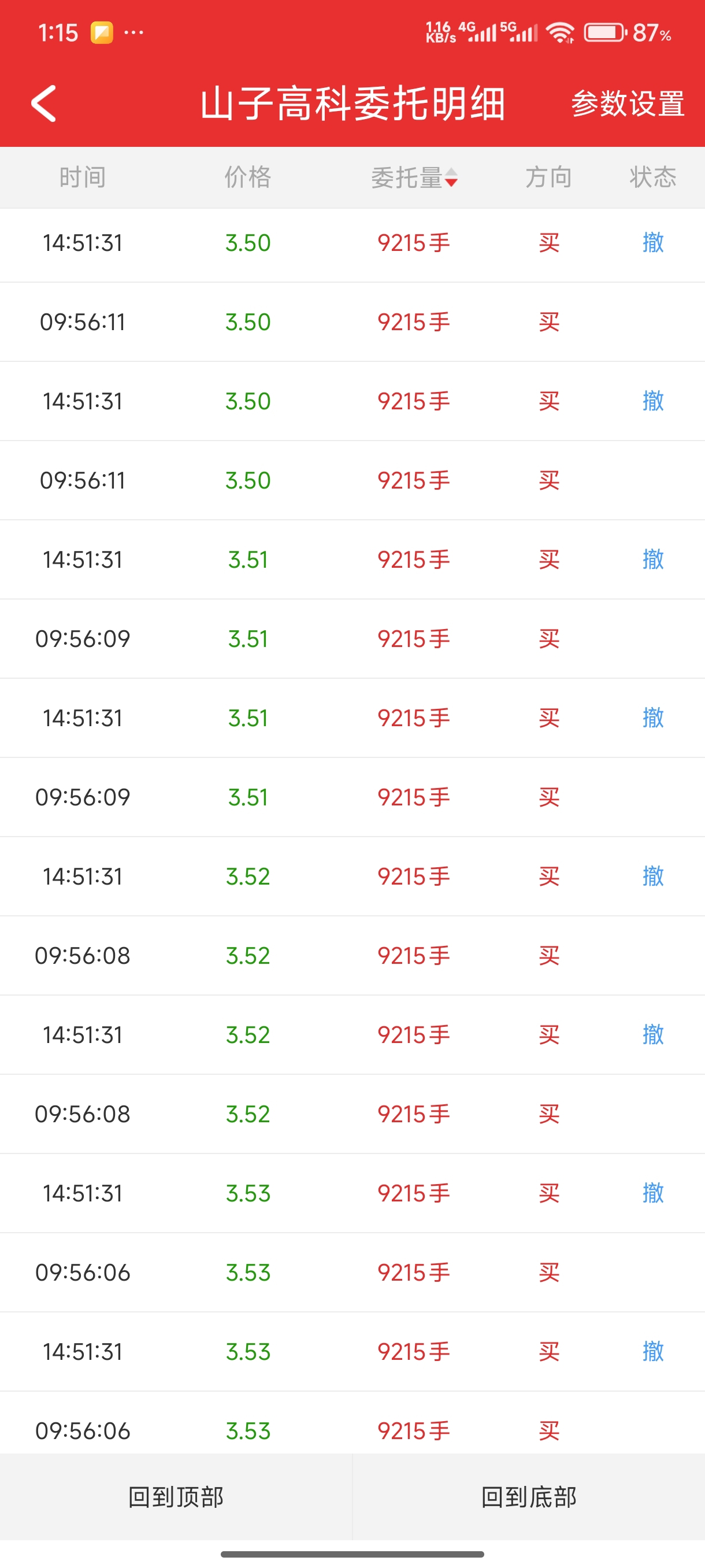
Task: Tap the back arrow icon
Action: [44, 103]
